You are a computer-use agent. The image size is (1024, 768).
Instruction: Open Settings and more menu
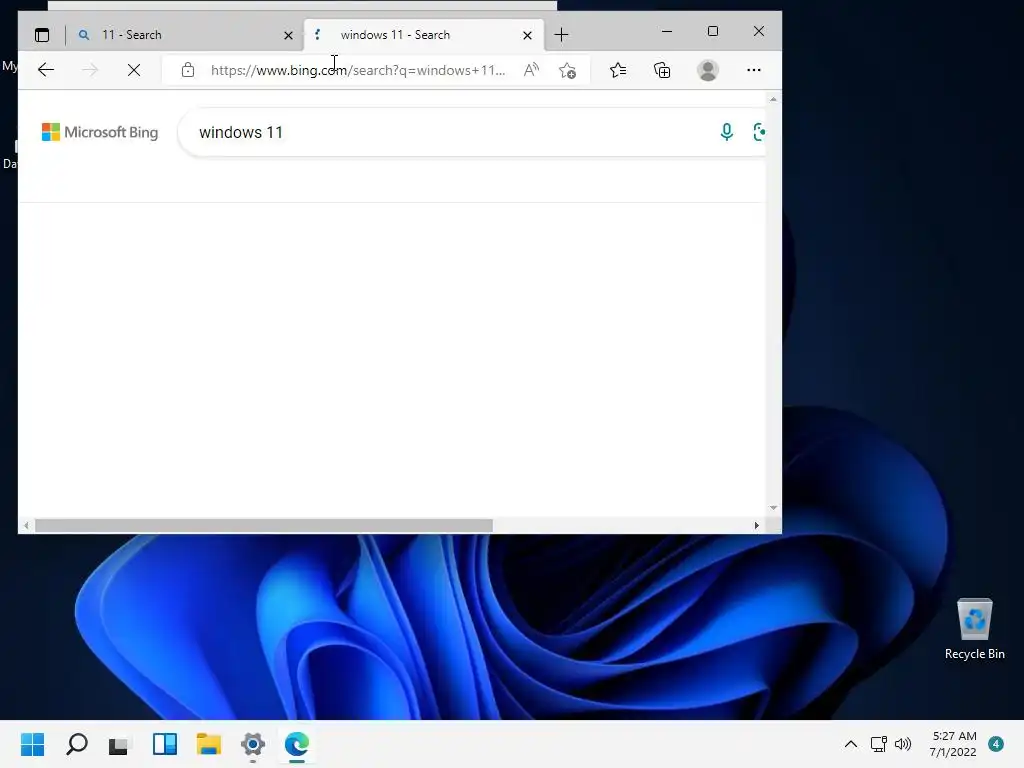click(x=754, y=70)
